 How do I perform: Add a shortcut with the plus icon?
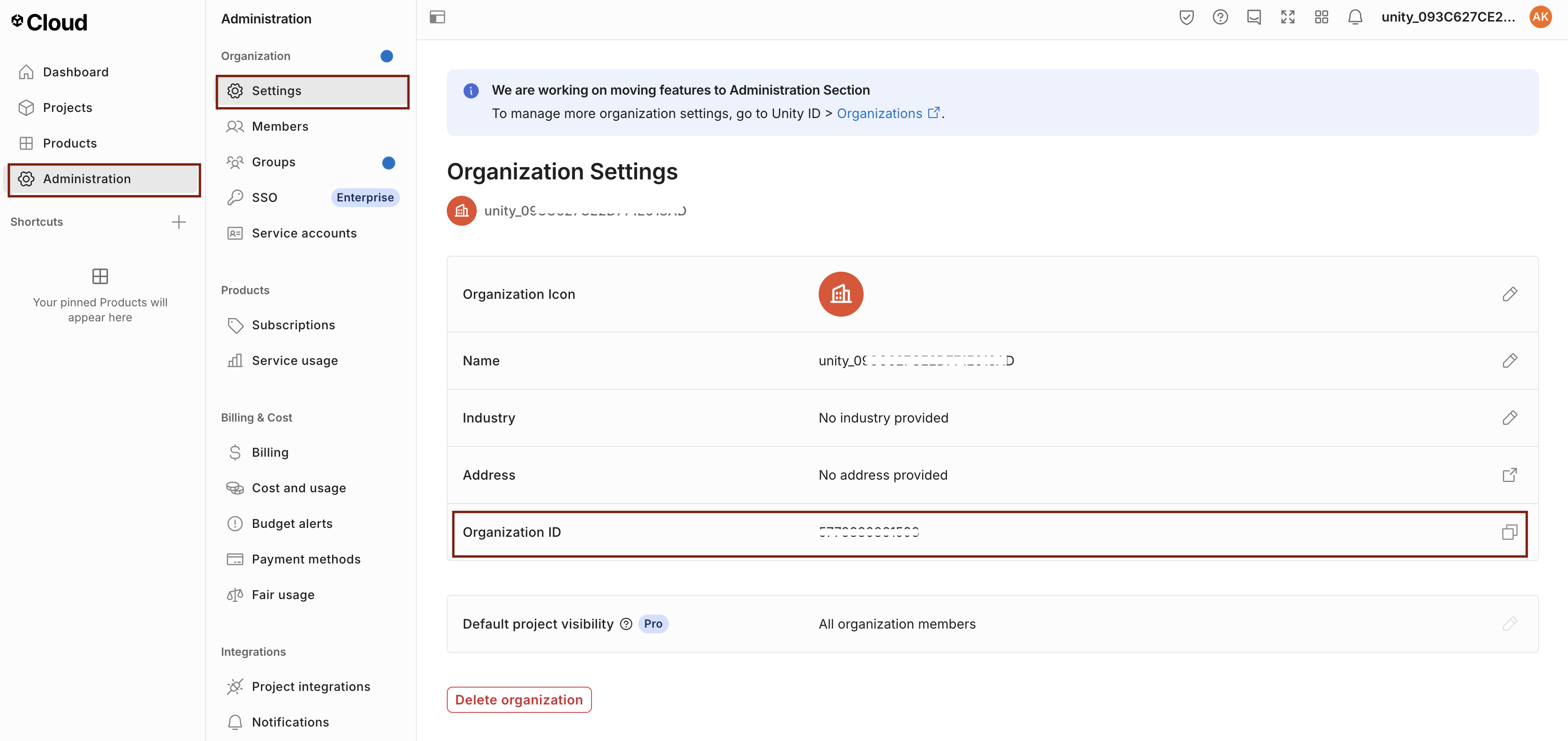178,222
